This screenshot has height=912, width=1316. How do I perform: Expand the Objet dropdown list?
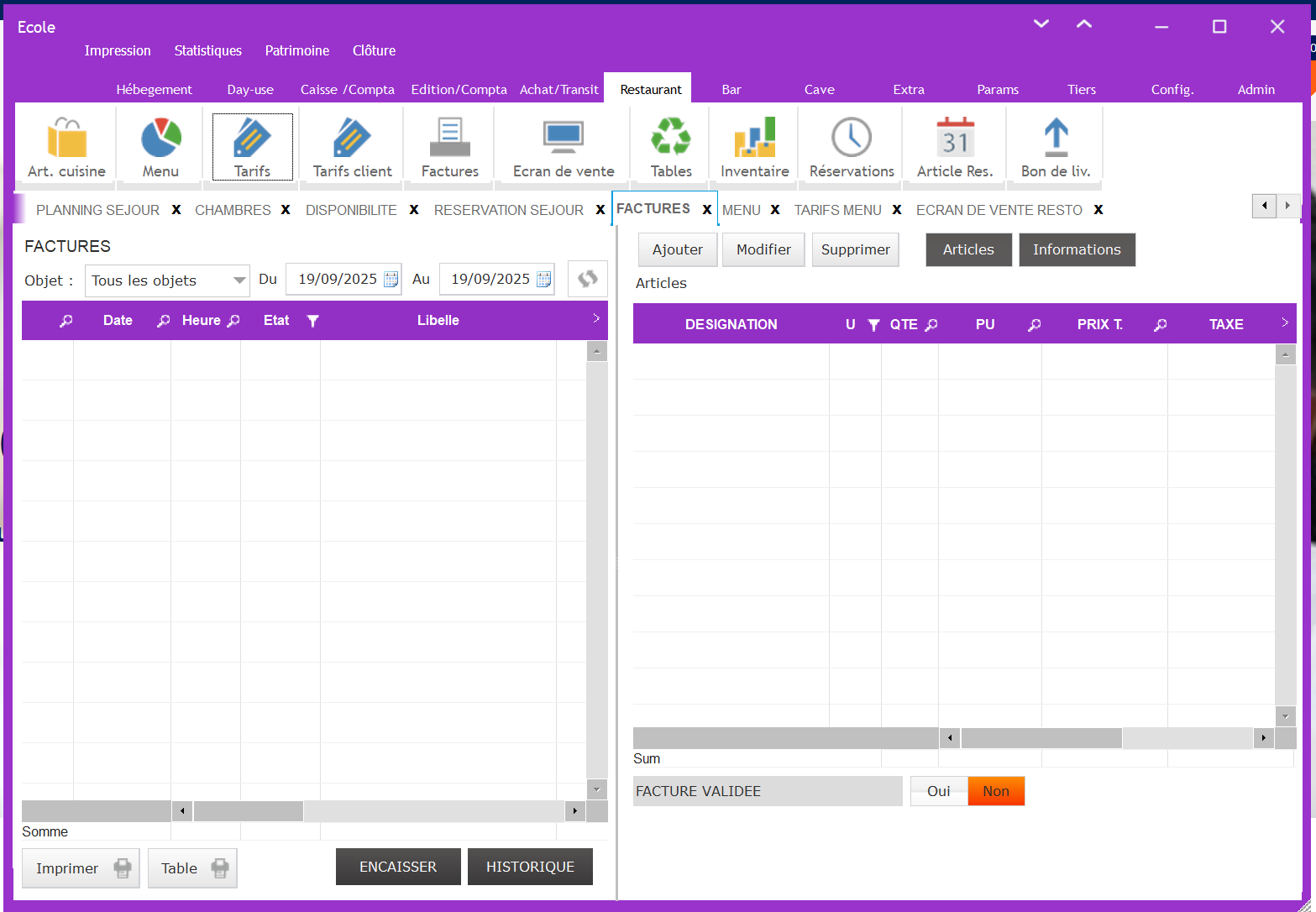239,280
